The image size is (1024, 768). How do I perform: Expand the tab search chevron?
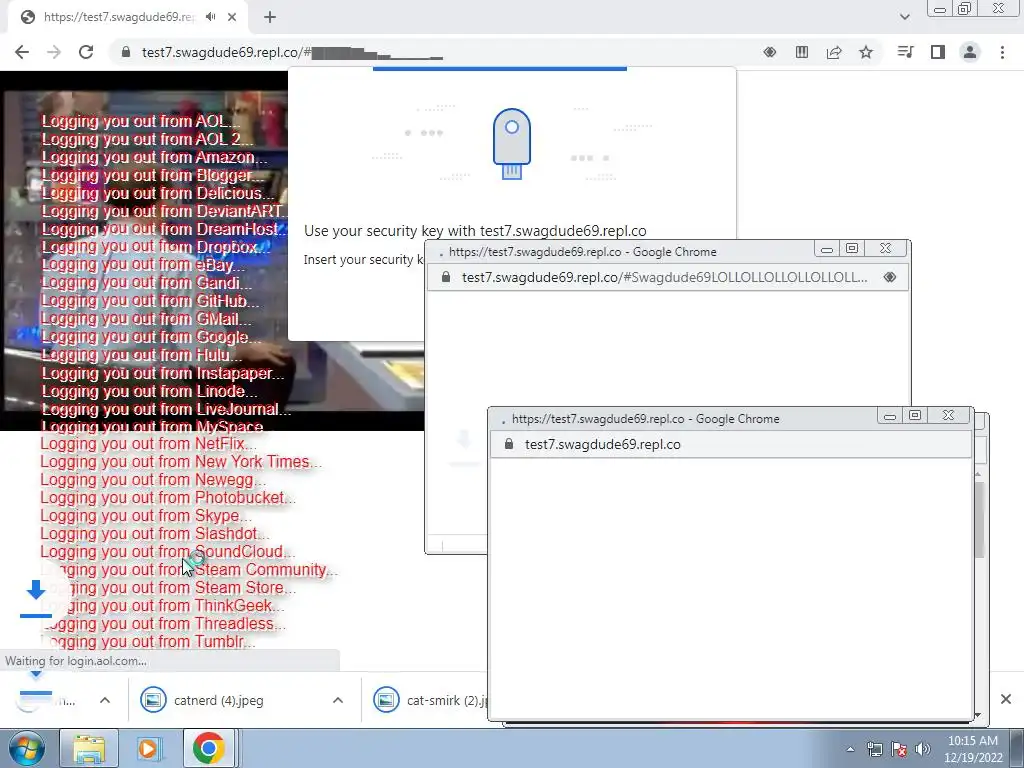tap(904, 17)
